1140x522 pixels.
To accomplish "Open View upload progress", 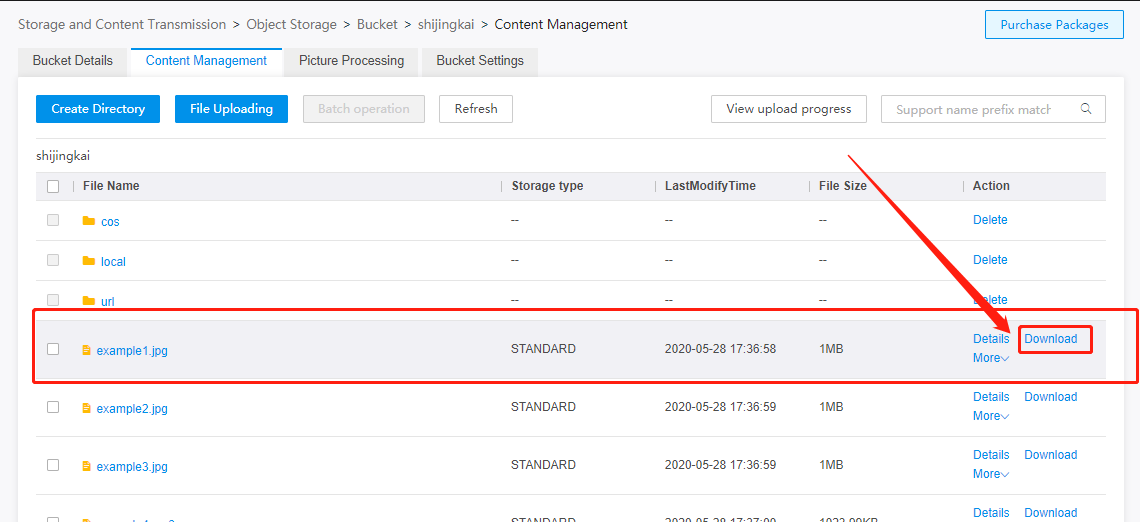I will pyautogui.click(x=789, y=109).
